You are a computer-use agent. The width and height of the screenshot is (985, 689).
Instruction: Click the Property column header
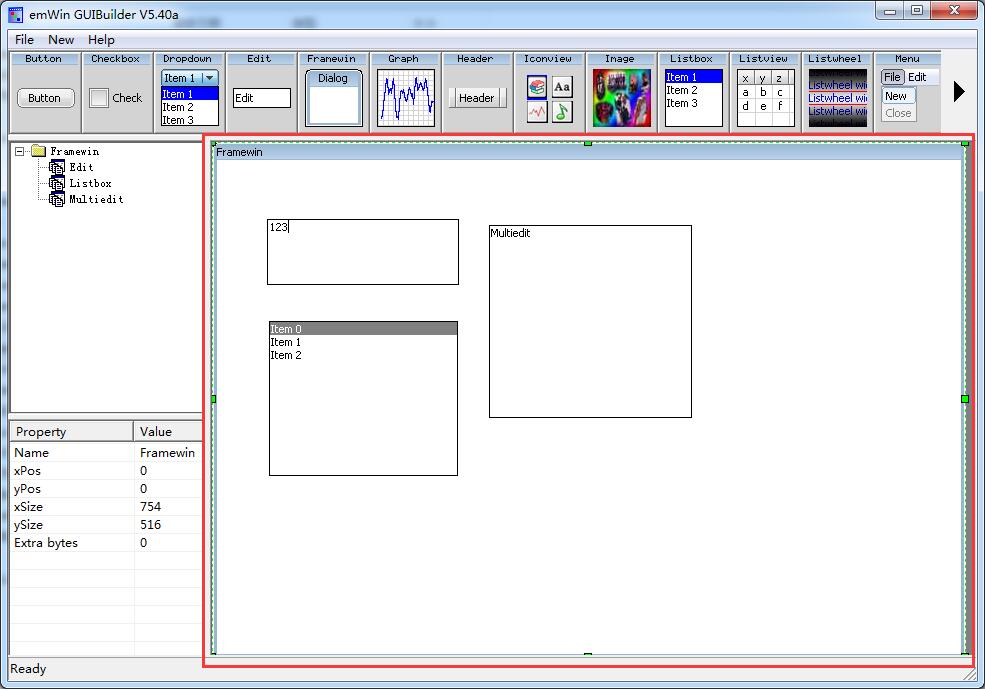(x=71, y=431)
